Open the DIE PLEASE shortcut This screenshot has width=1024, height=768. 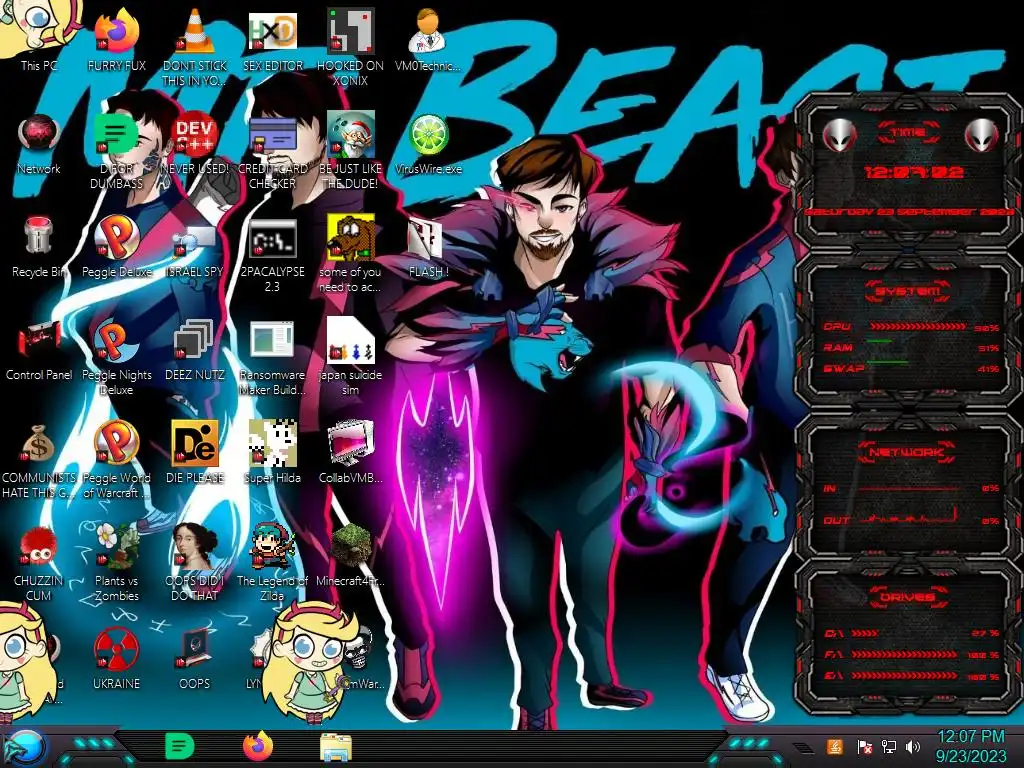tap(195, 452)
